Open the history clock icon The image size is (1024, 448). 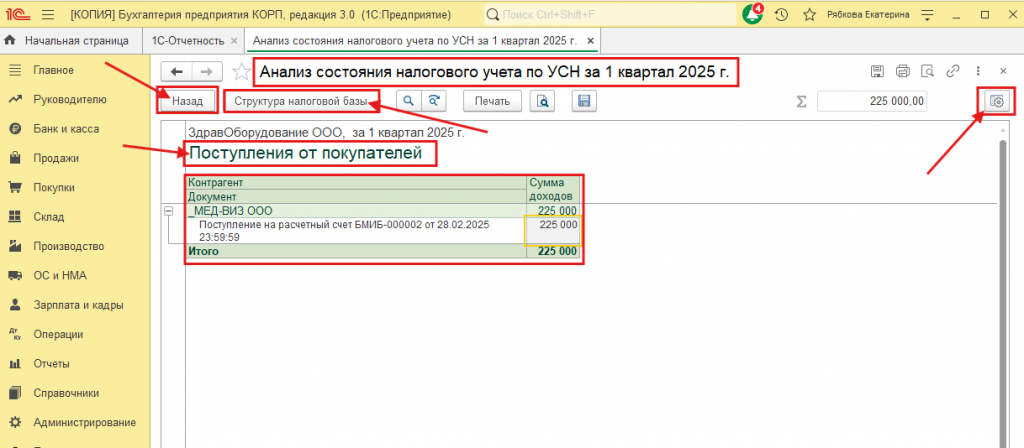click(782, 14)
